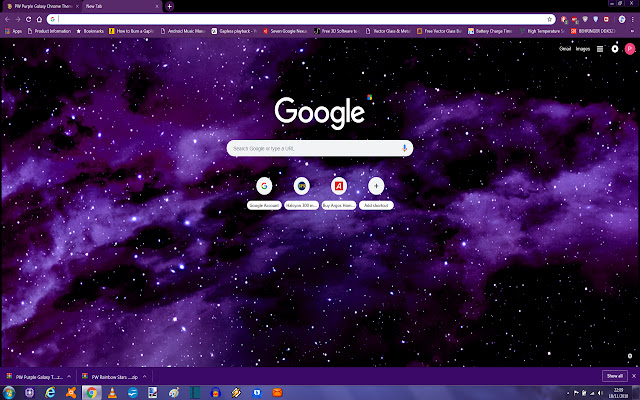Open the Home page button
This screenshot has width=640, height=400.
pos(39,19)
